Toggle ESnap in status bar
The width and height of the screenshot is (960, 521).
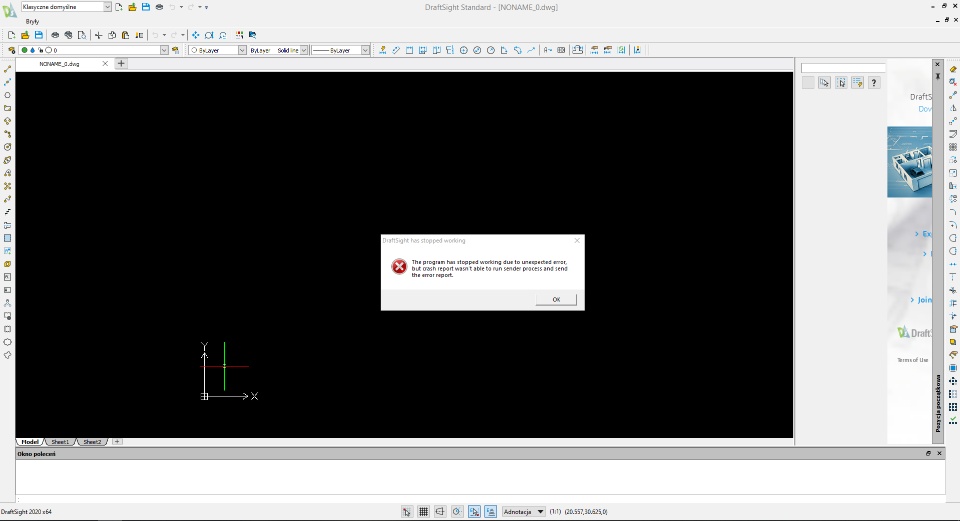pyautogui.click(x=474, y=511)
